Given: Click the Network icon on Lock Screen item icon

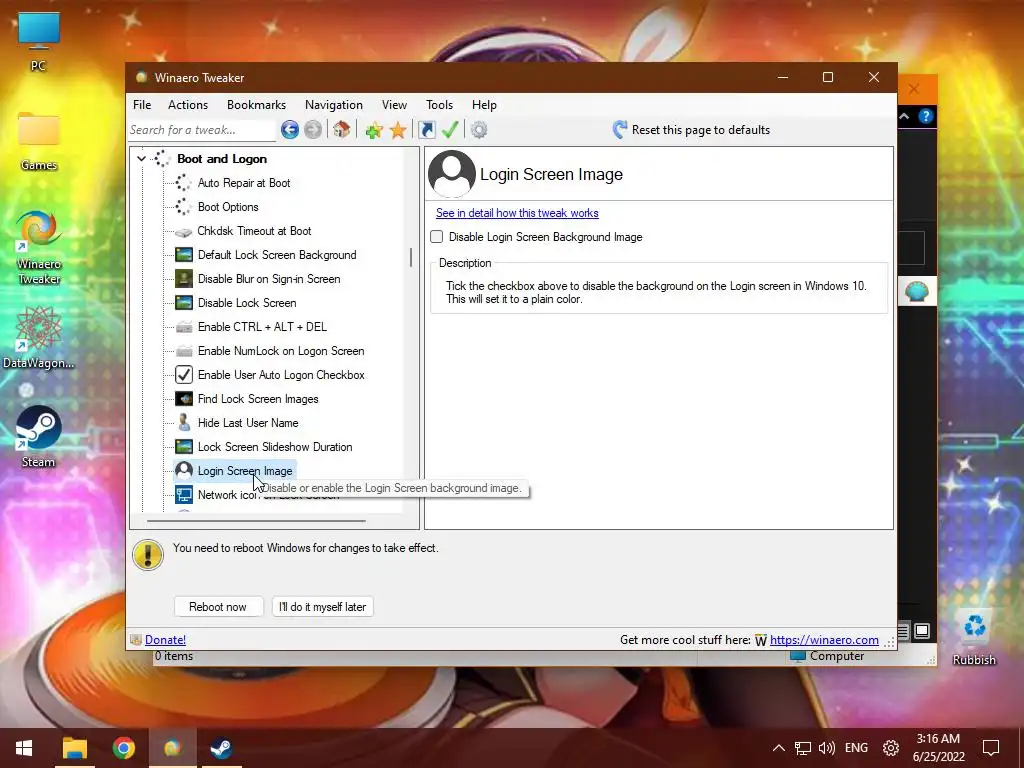Looking at the screenshot, I should tap(184, 495).
